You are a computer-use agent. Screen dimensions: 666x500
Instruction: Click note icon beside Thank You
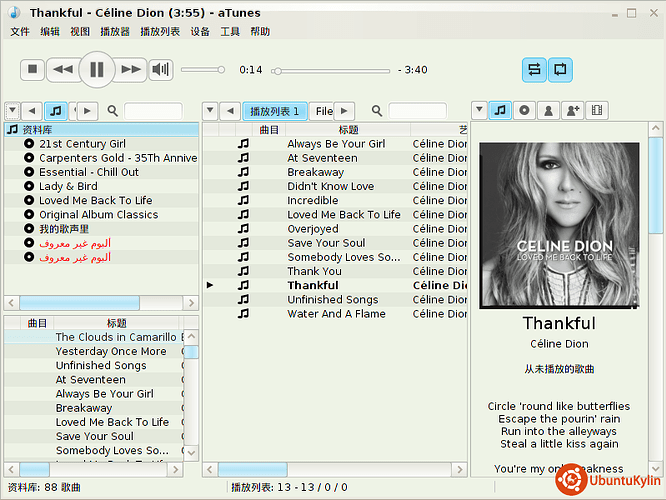pos(243,271)
